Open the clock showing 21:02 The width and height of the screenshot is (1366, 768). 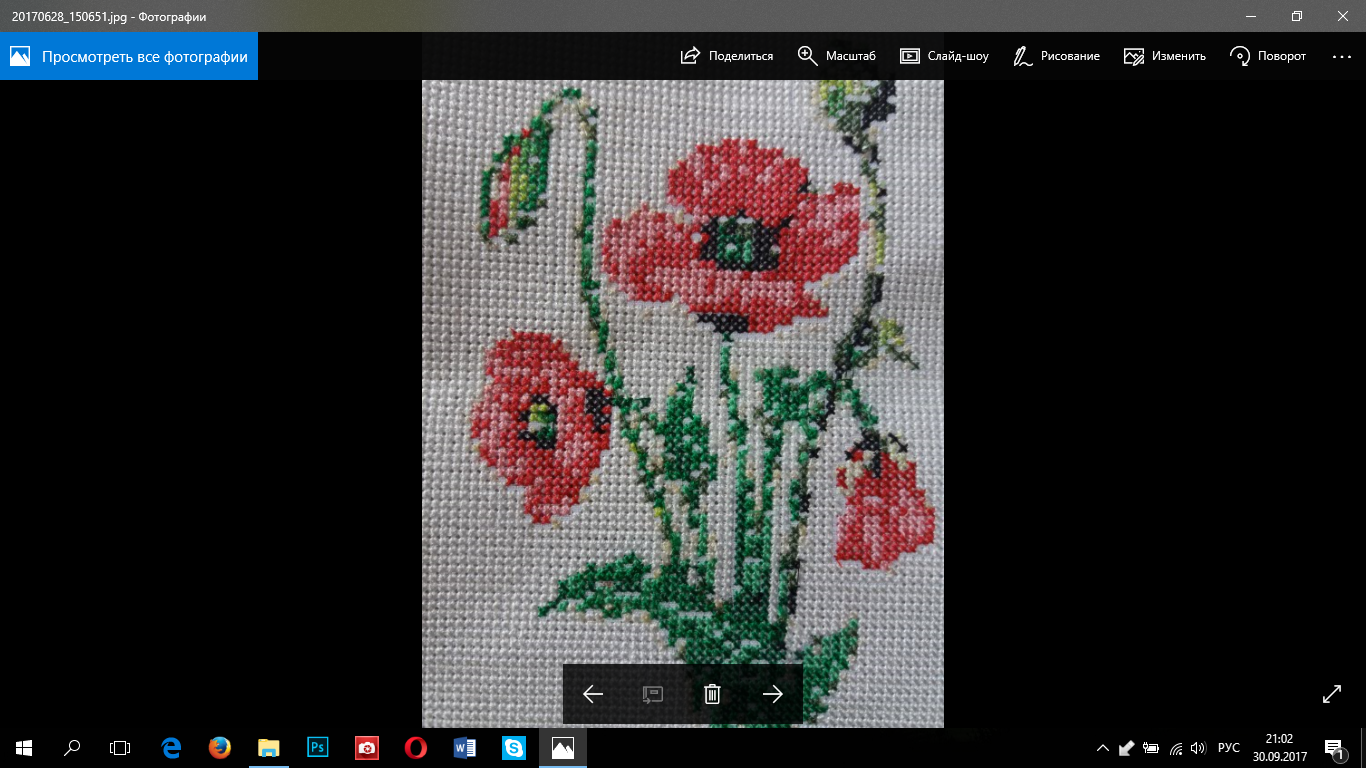[1280, 747]
